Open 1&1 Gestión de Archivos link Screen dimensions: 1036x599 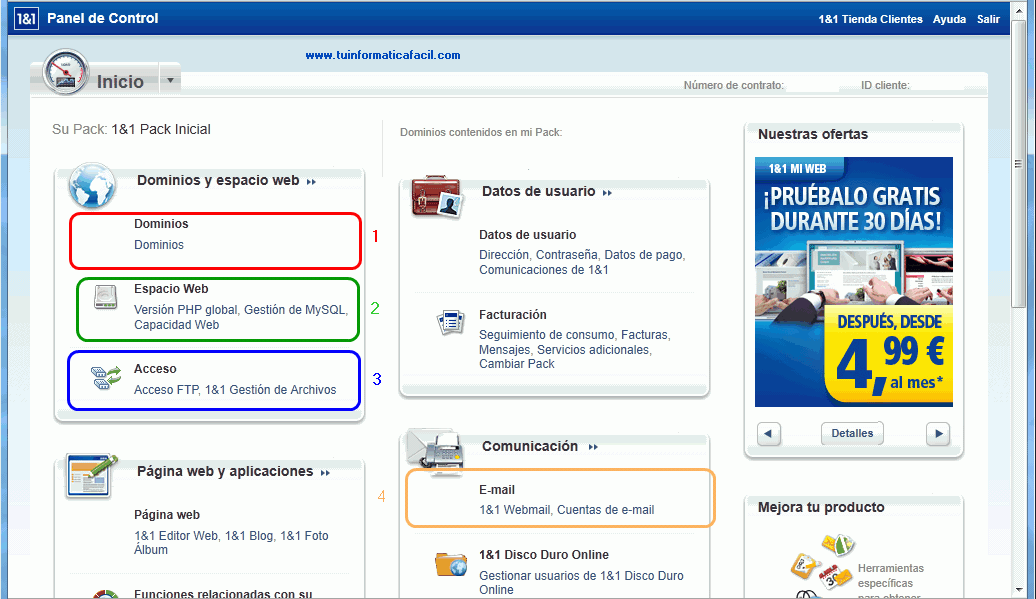coord(270,390)
